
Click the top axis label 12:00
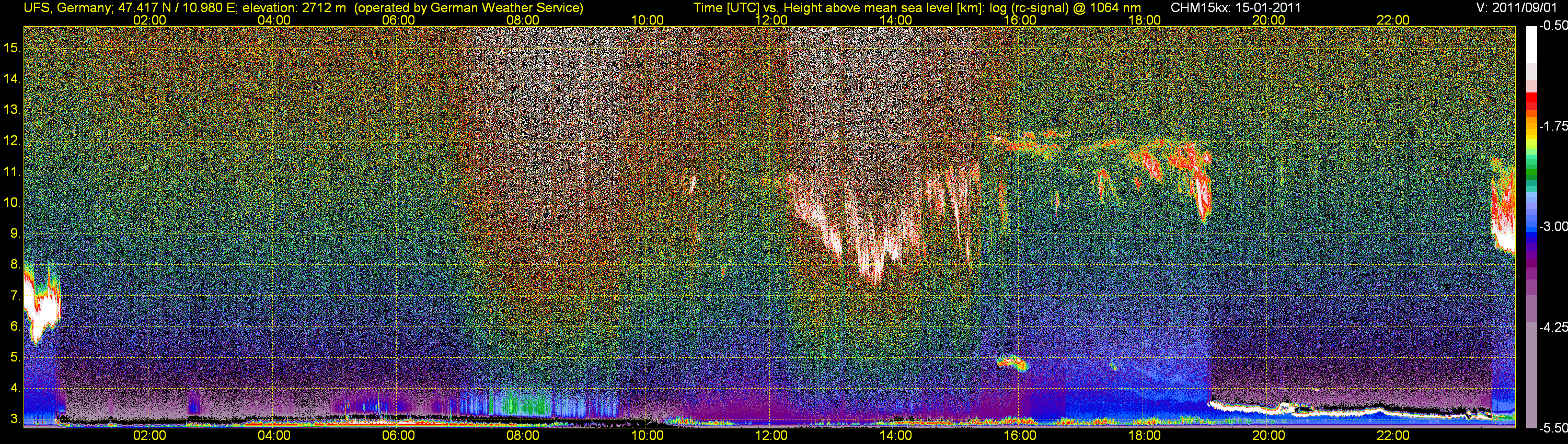[771, 20]
